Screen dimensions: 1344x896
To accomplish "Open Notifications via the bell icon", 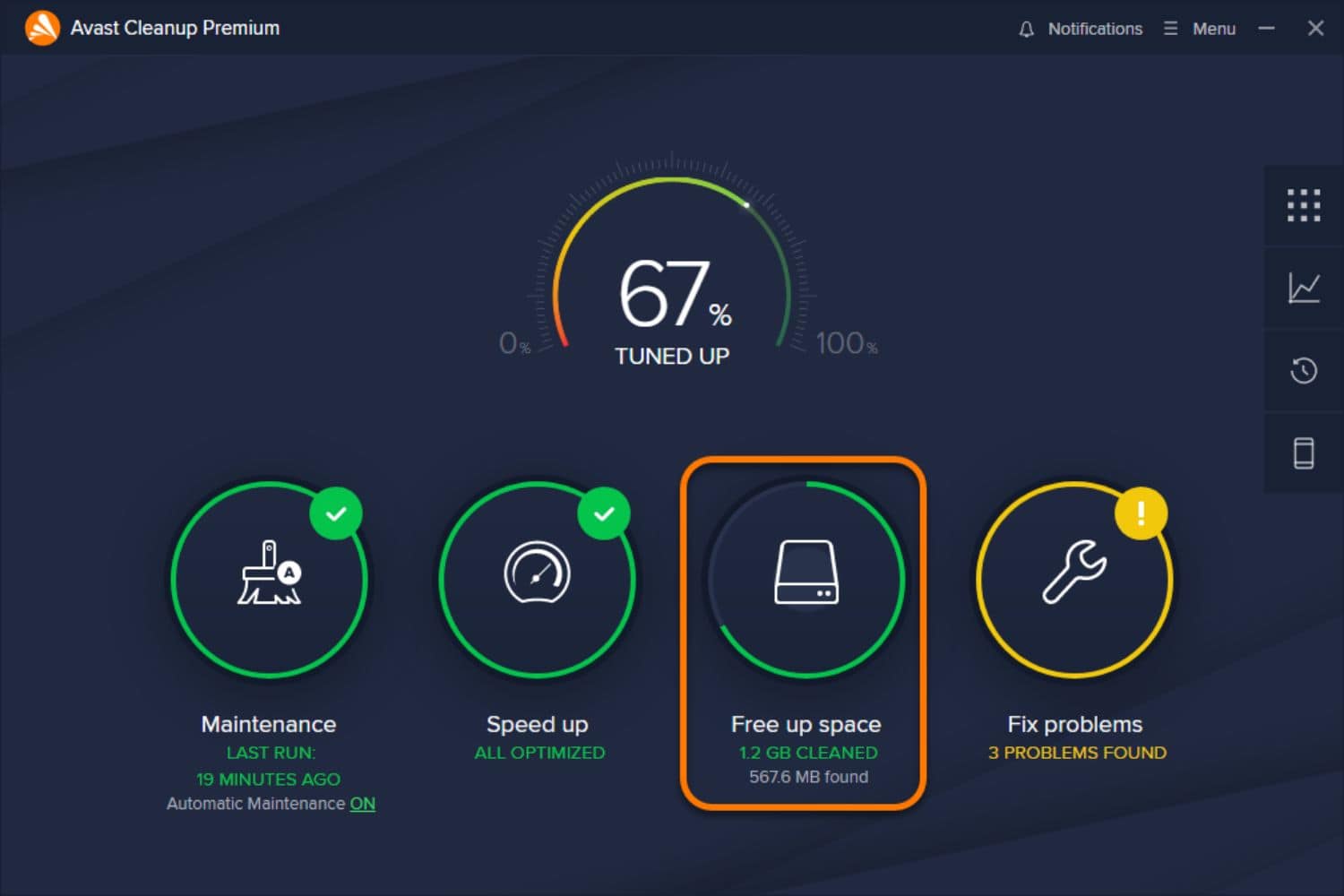I will tap(1026, 29).
